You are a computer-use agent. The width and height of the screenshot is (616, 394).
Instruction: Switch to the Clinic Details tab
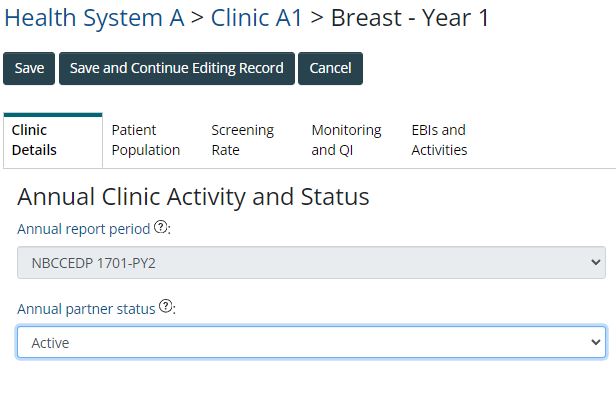tap(53, 140)
